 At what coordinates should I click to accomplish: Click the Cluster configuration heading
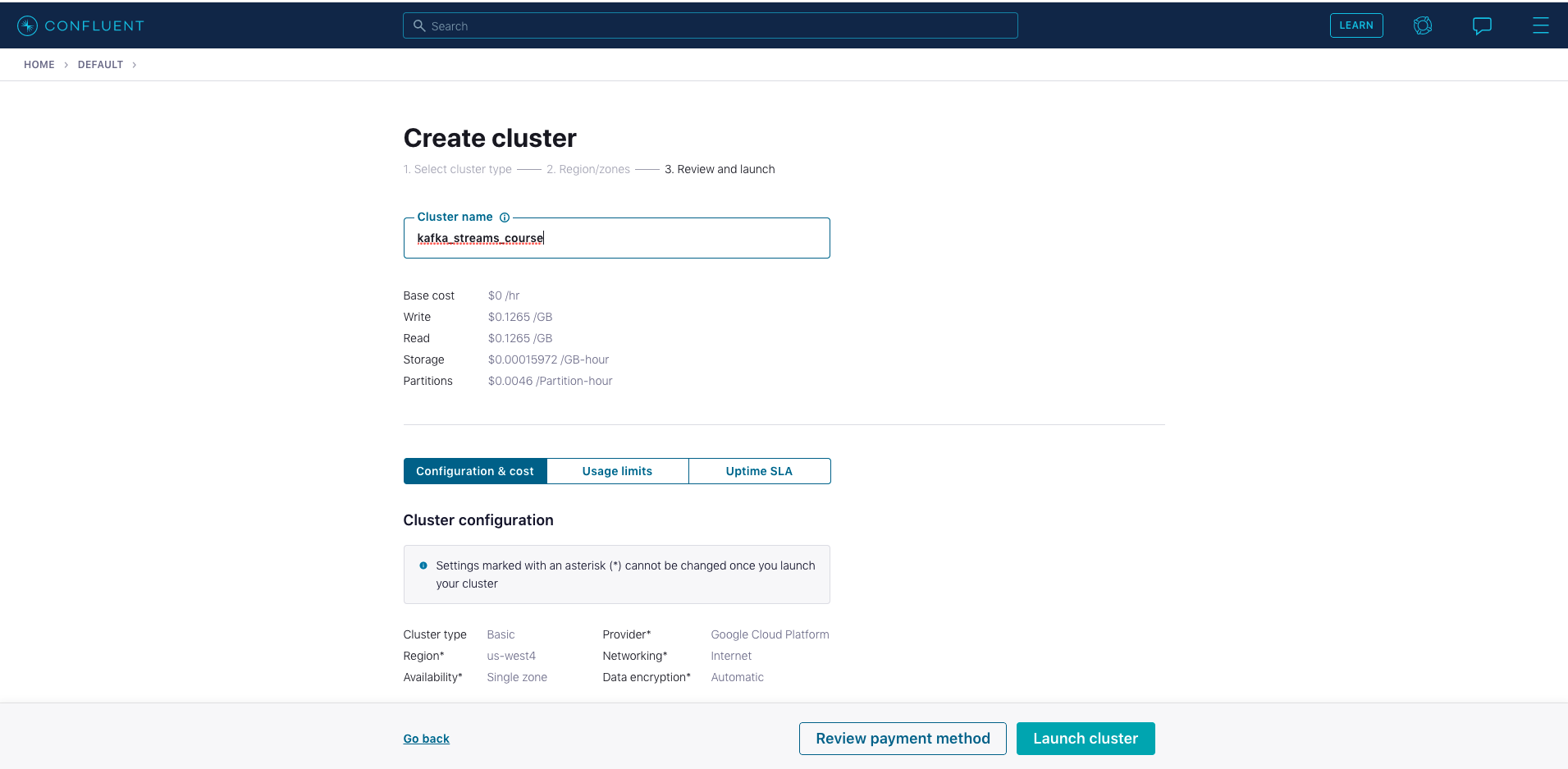478,520
